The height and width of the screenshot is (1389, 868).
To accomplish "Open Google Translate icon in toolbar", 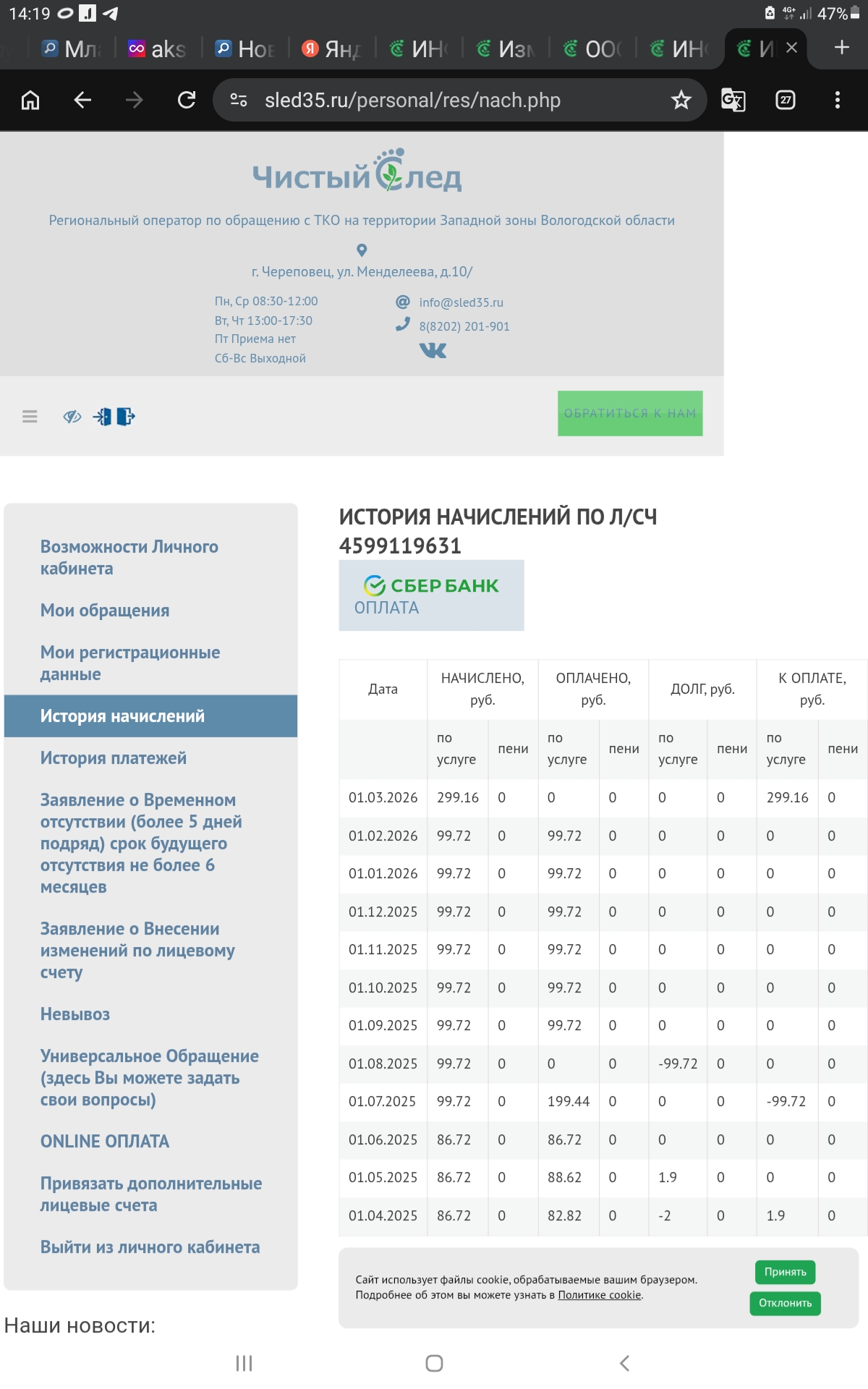I will pyautogui.click(x=733, y=101).
